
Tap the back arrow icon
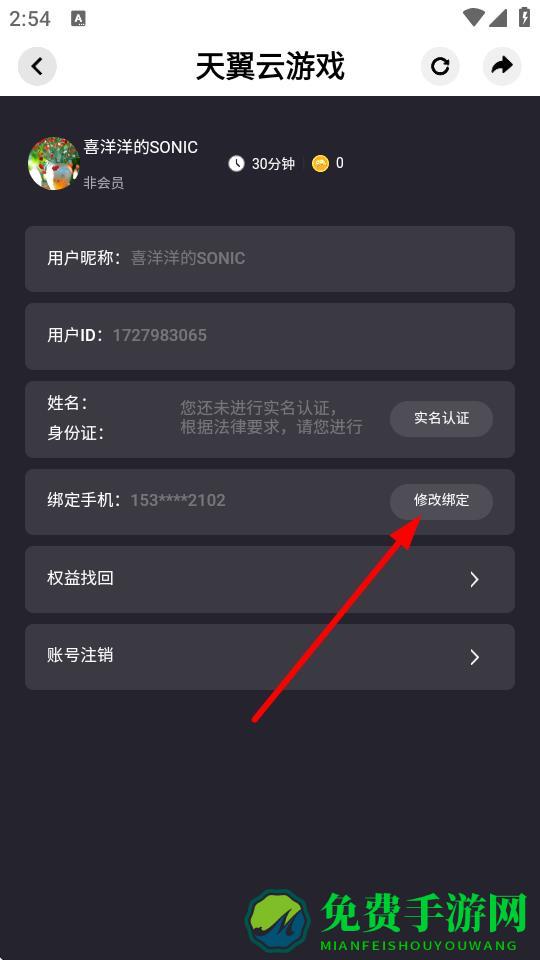[37, 66]
